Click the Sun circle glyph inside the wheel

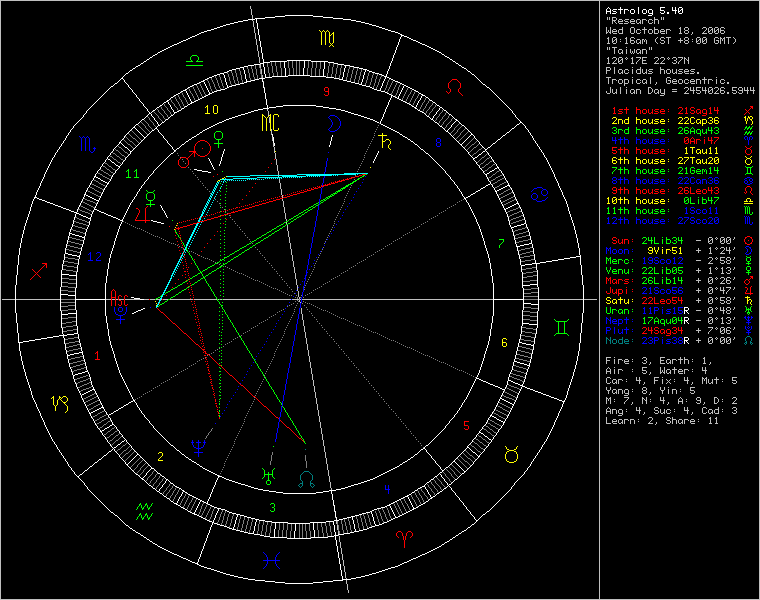coord(202,148)
